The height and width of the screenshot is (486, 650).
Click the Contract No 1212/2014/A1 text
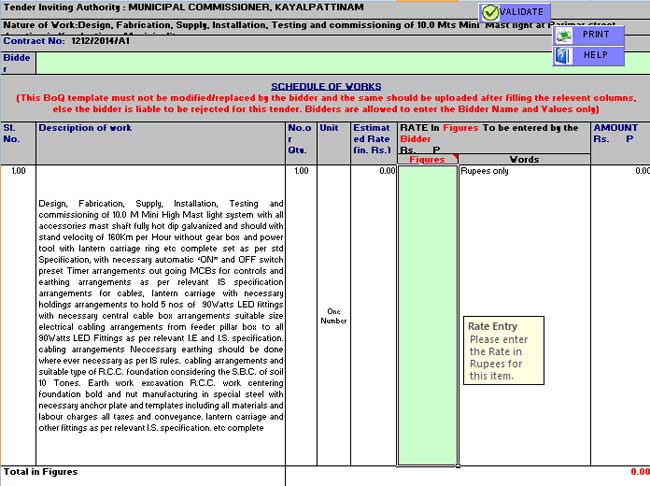tap(66, 41)
